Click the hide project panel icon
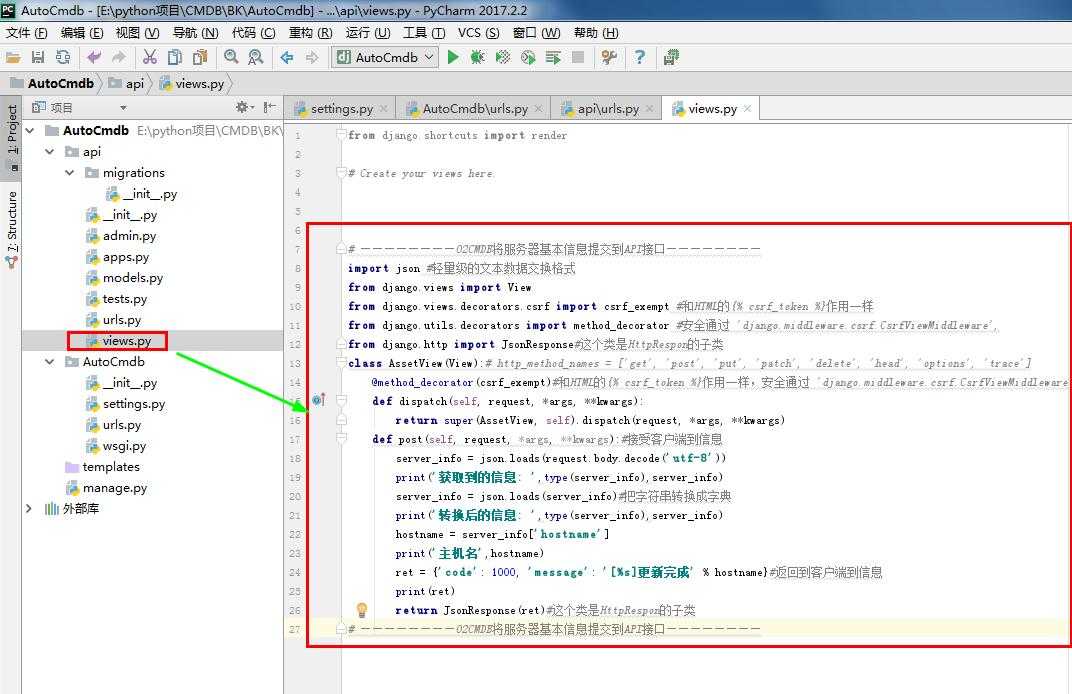 tap(269, 107)
